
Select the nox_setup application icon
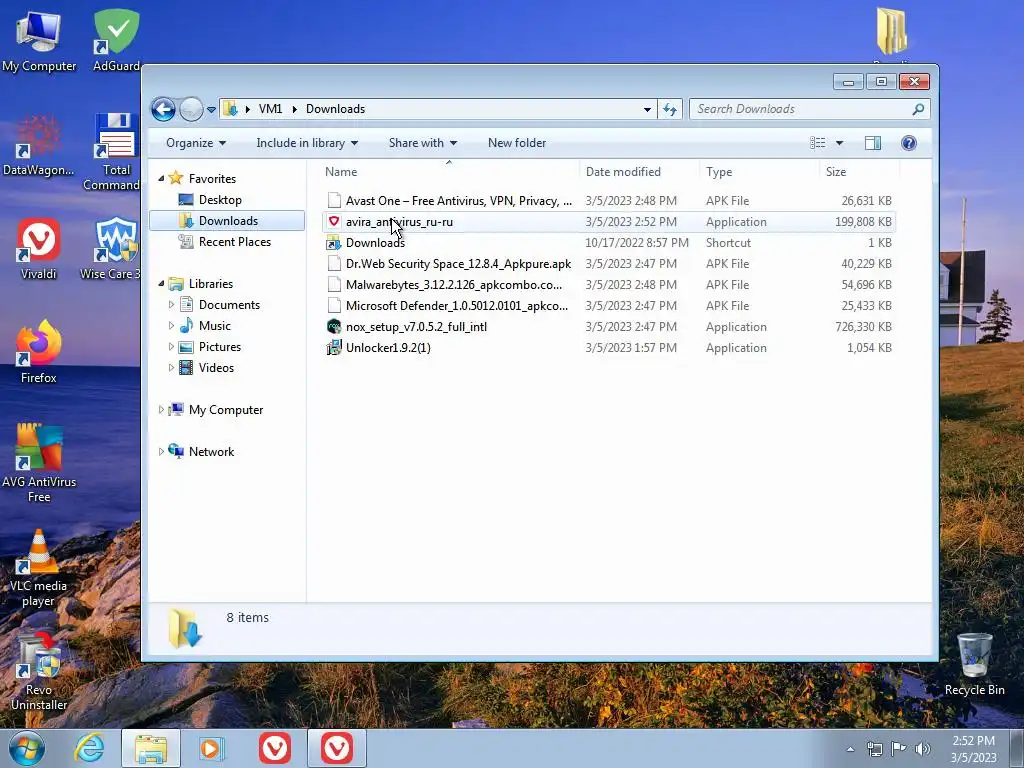[x=334, y=327]
